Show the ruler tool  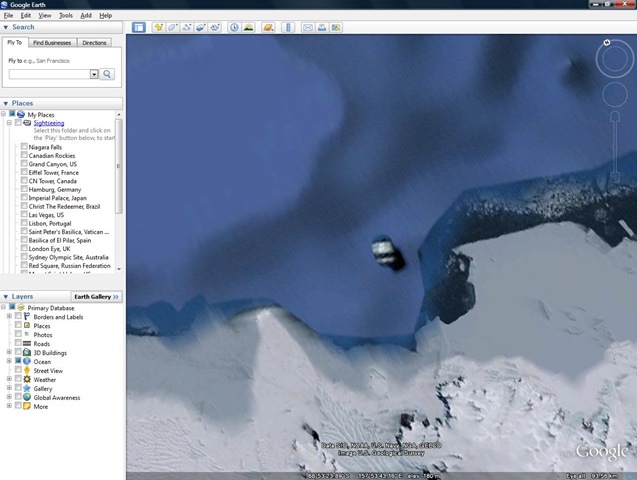288,28
